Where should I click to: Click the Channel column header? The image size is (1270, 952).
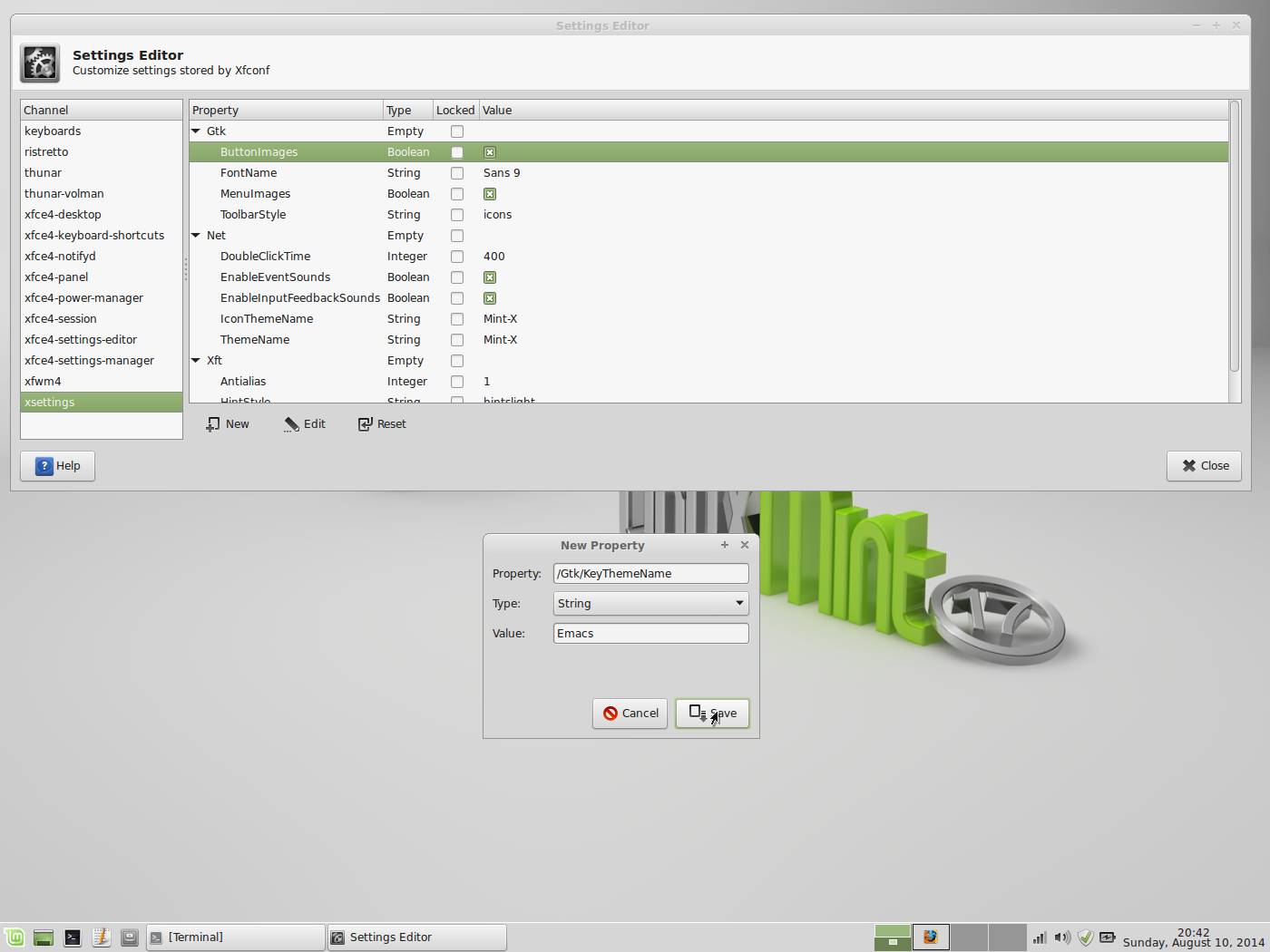102,110
